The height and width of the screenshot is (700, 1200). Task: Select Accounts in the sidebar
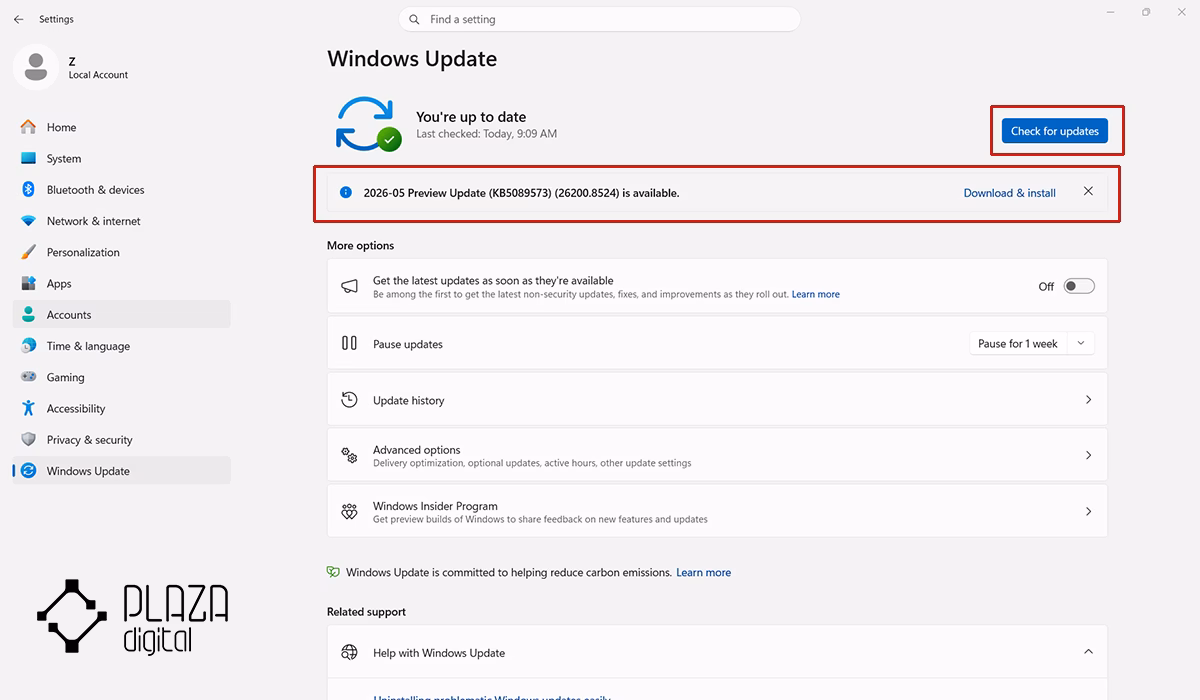122,315
